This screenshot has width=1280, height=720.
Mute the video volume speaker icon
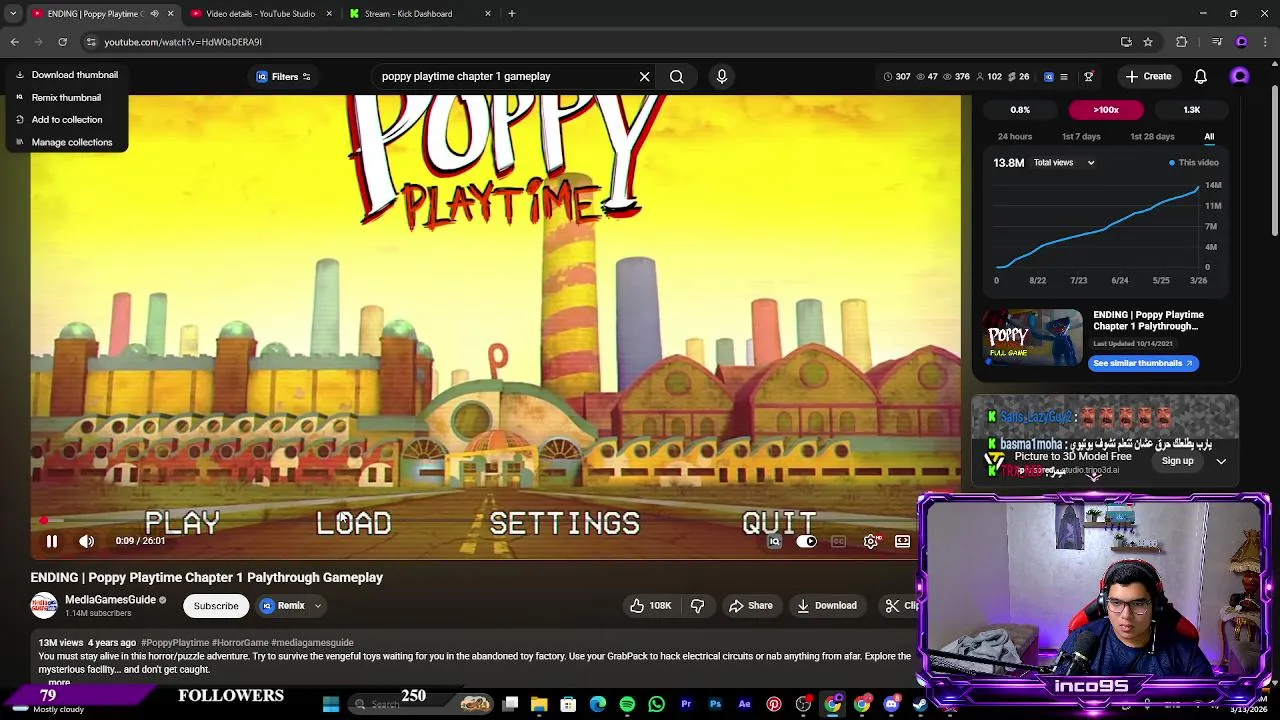(87, 541)
